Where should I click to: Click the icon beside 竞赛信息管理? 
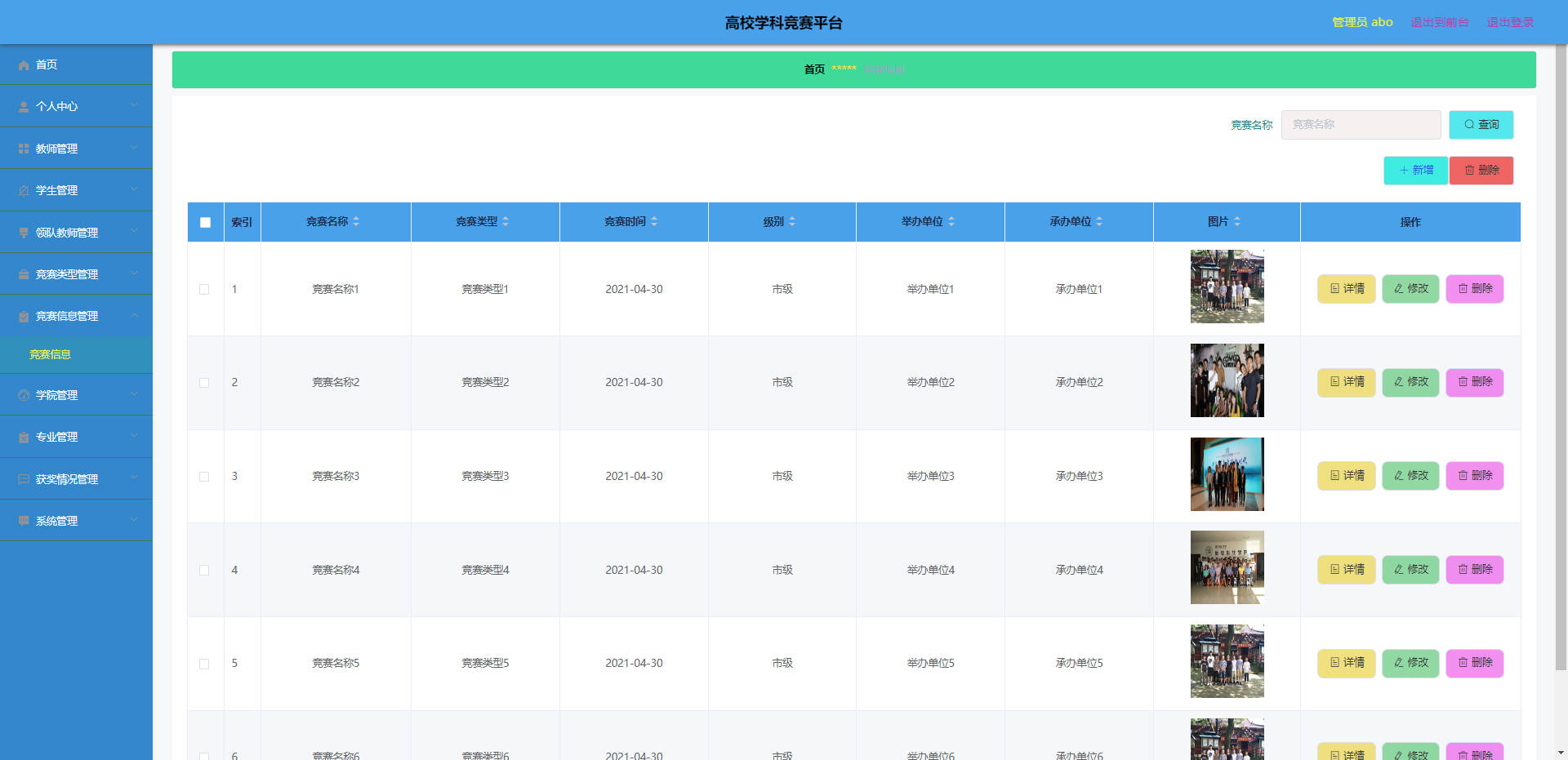tap(24, 316)
